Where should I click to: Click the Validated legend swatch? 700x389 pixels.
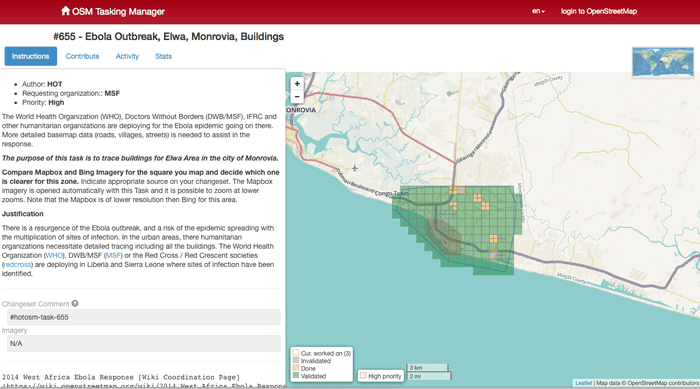point(296,375)
